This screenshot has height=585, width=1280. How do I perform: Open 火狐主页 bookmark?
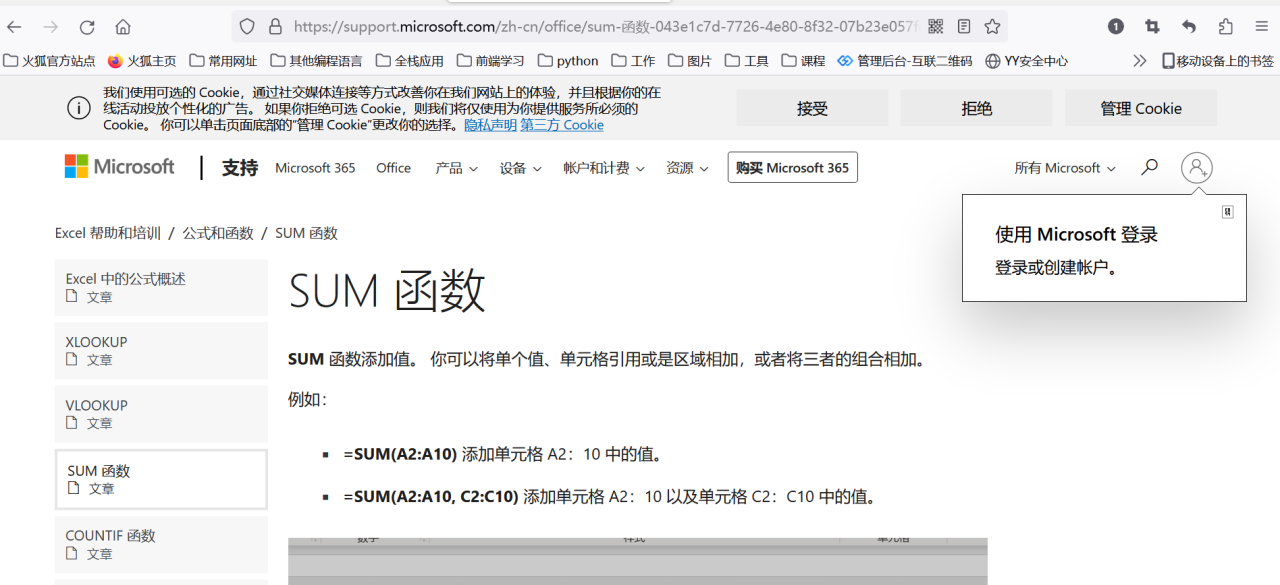pos(142,61)
